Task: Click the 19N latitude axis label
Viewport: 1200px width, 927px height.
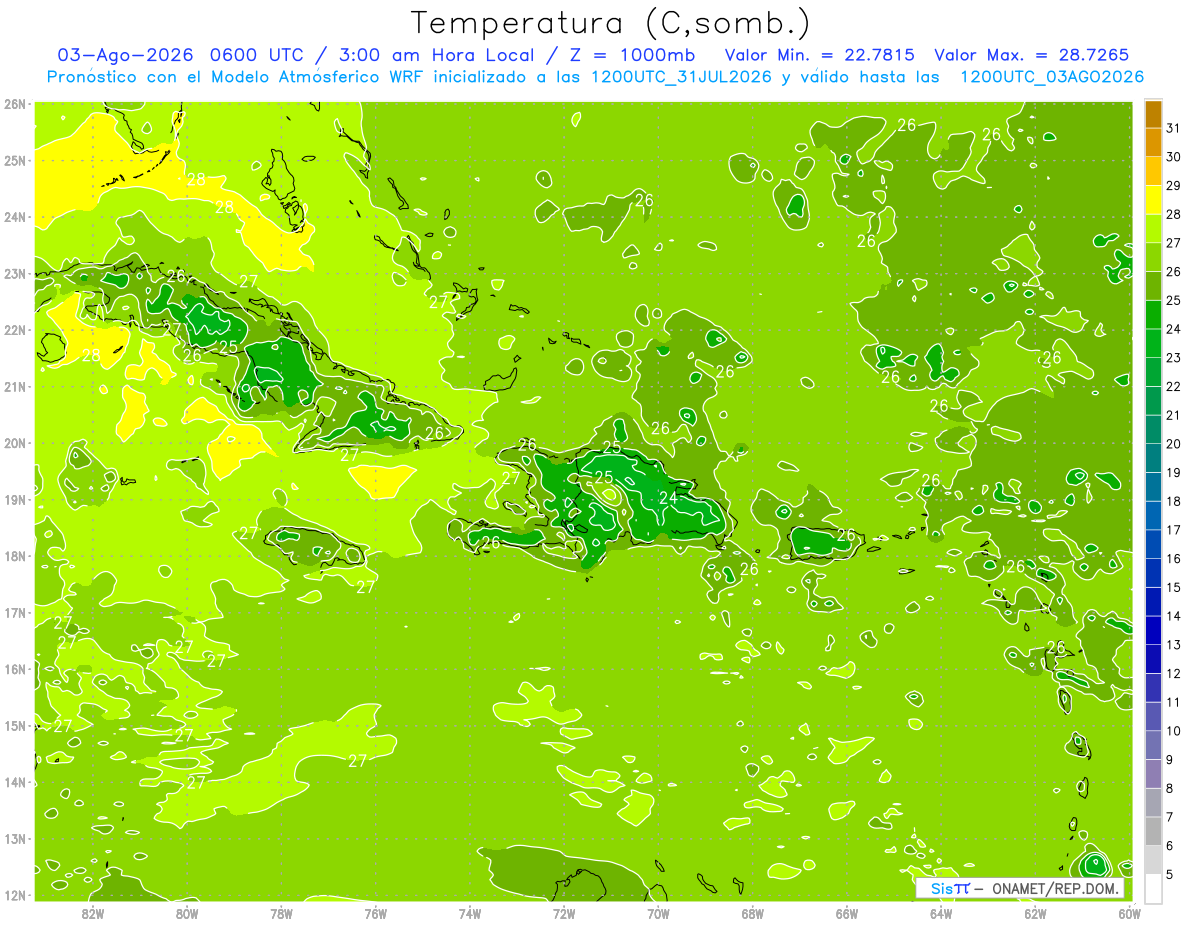Action: click(x=15, y=499)
